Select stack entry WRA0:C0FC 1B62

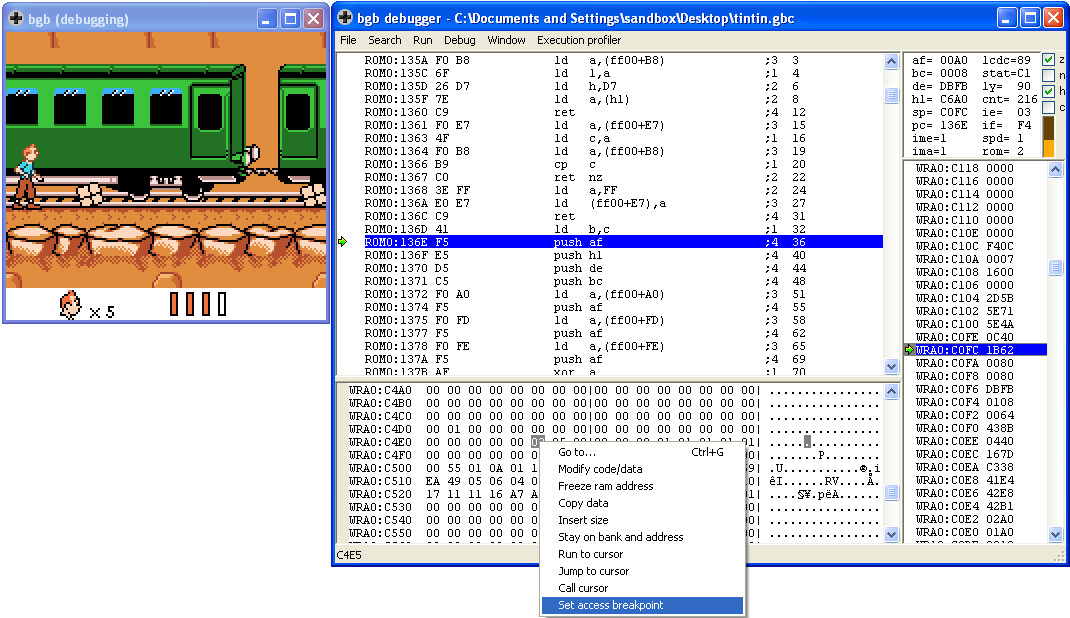[981, 350]
